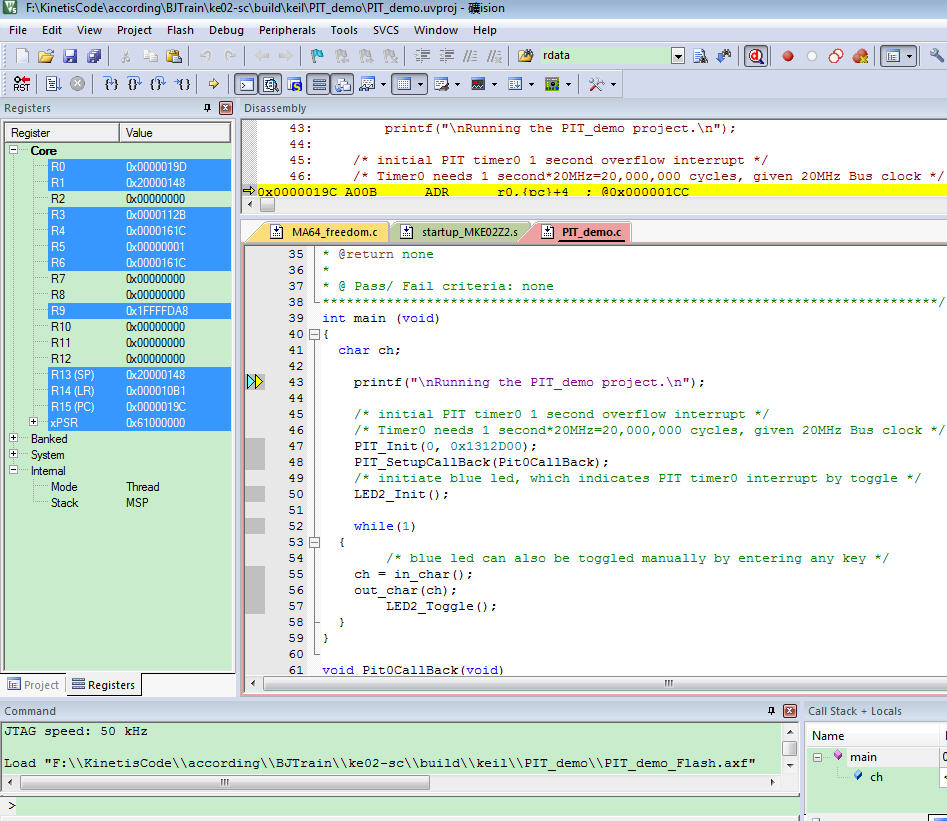Open the File menu

pyautogui.click(x=18, y=30)
